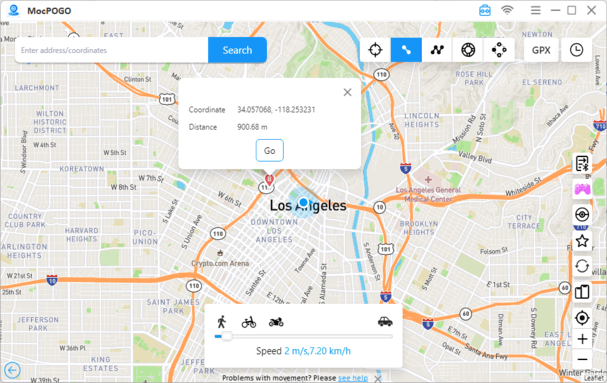The image size is (607, 383).
Task: Click the pink game controller icon
Action: [x=582, y=189]
